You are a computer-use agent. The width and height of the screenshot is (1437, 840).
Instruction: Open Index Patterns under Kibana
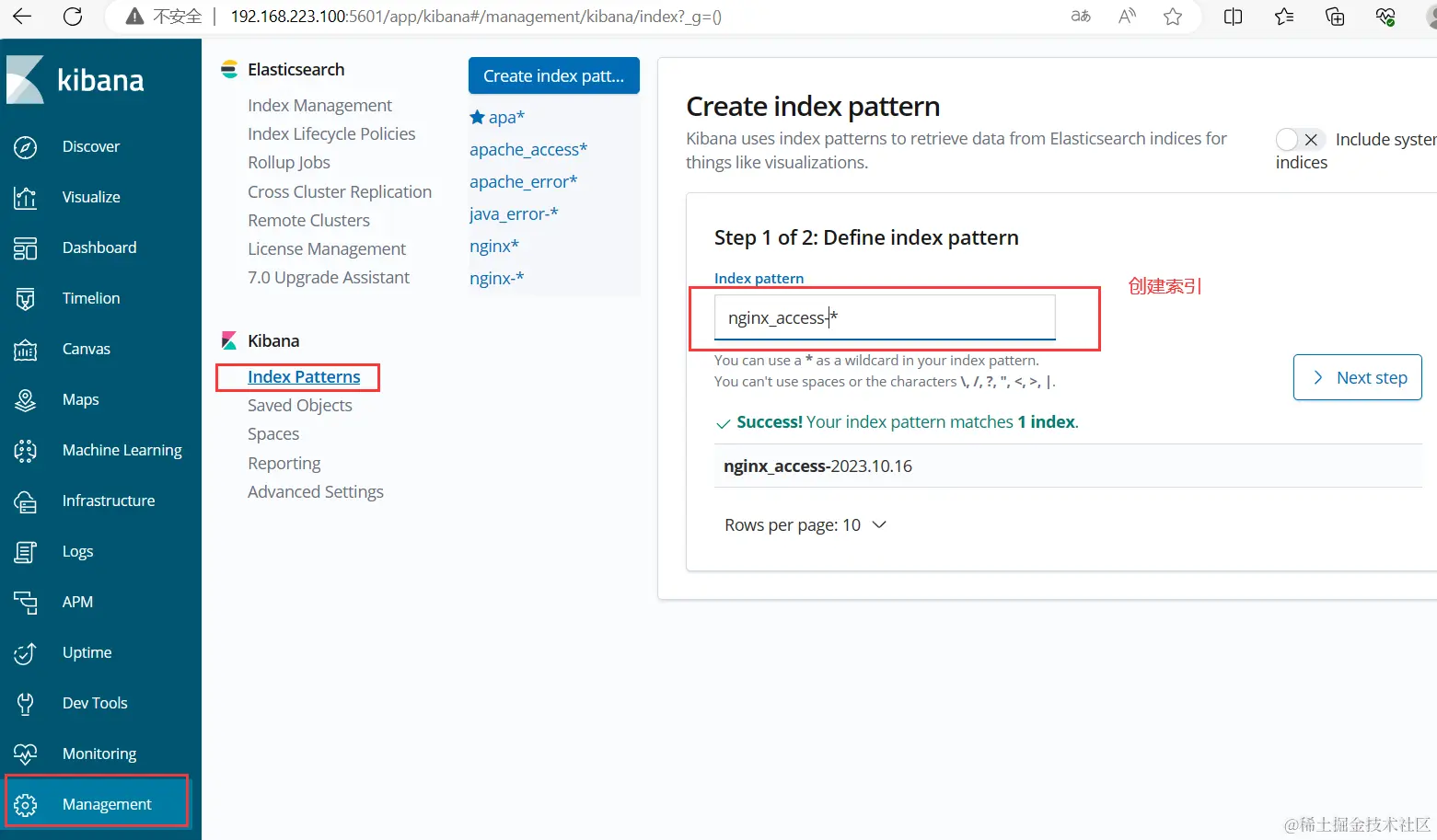pos(304,377)
